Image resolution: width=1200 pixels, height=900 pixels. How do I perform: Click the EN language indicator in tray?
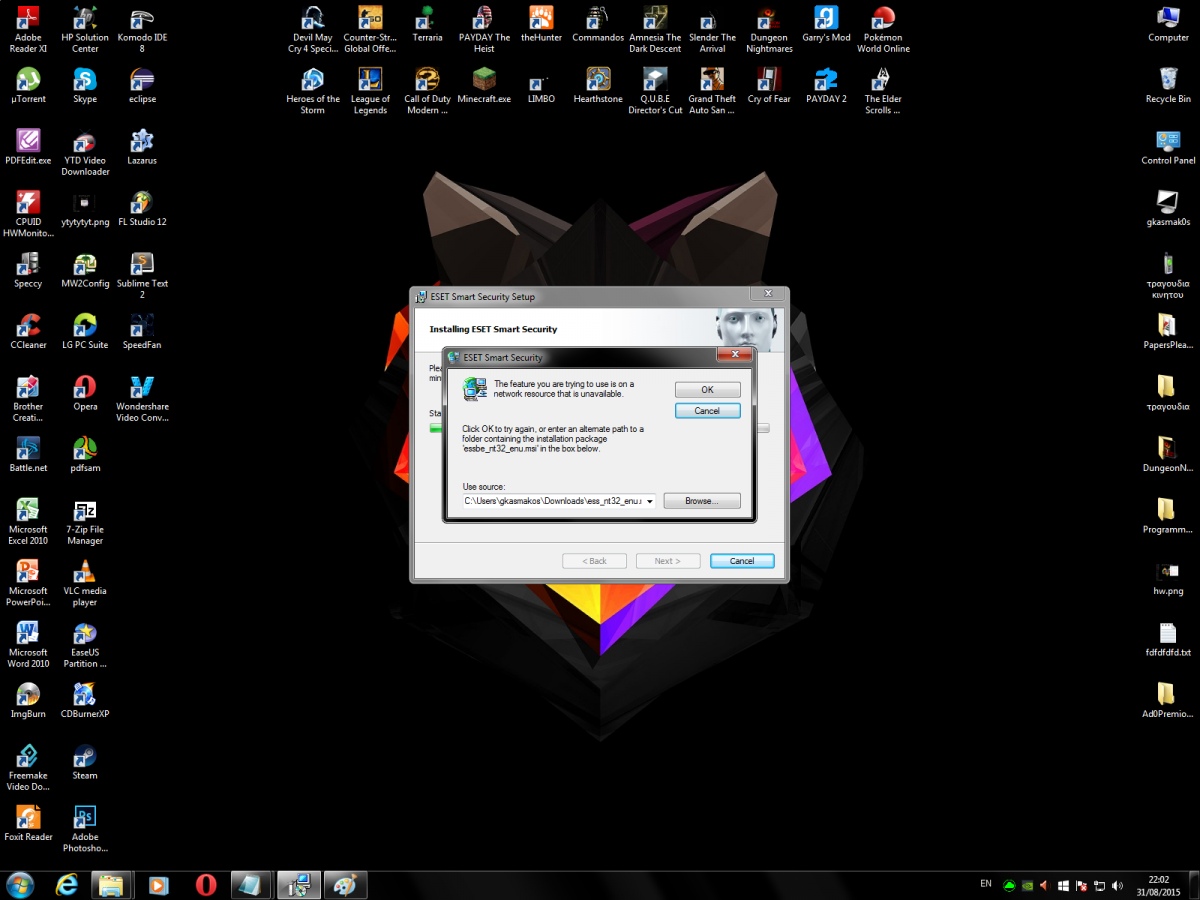click(x=986, y=884)
